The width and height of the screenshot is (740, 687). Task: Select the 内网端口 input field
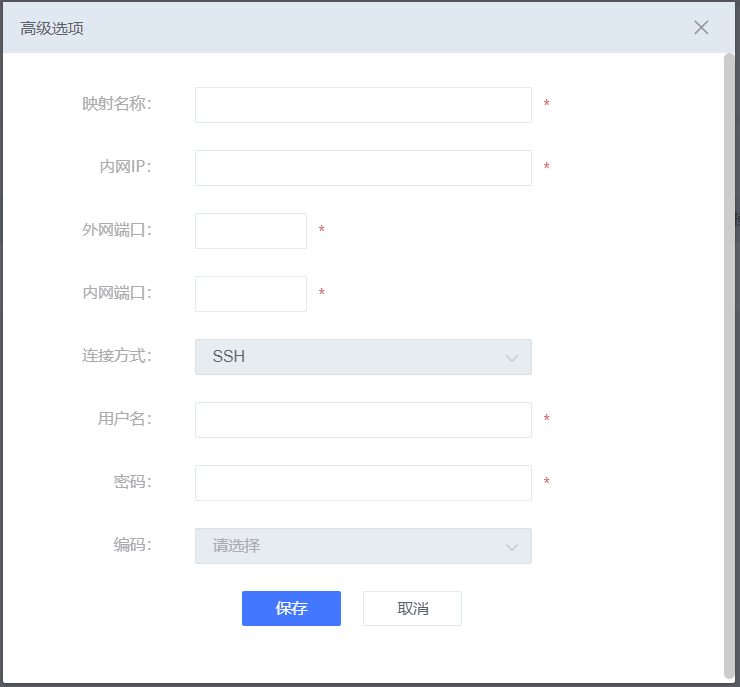tap(251, 294)
